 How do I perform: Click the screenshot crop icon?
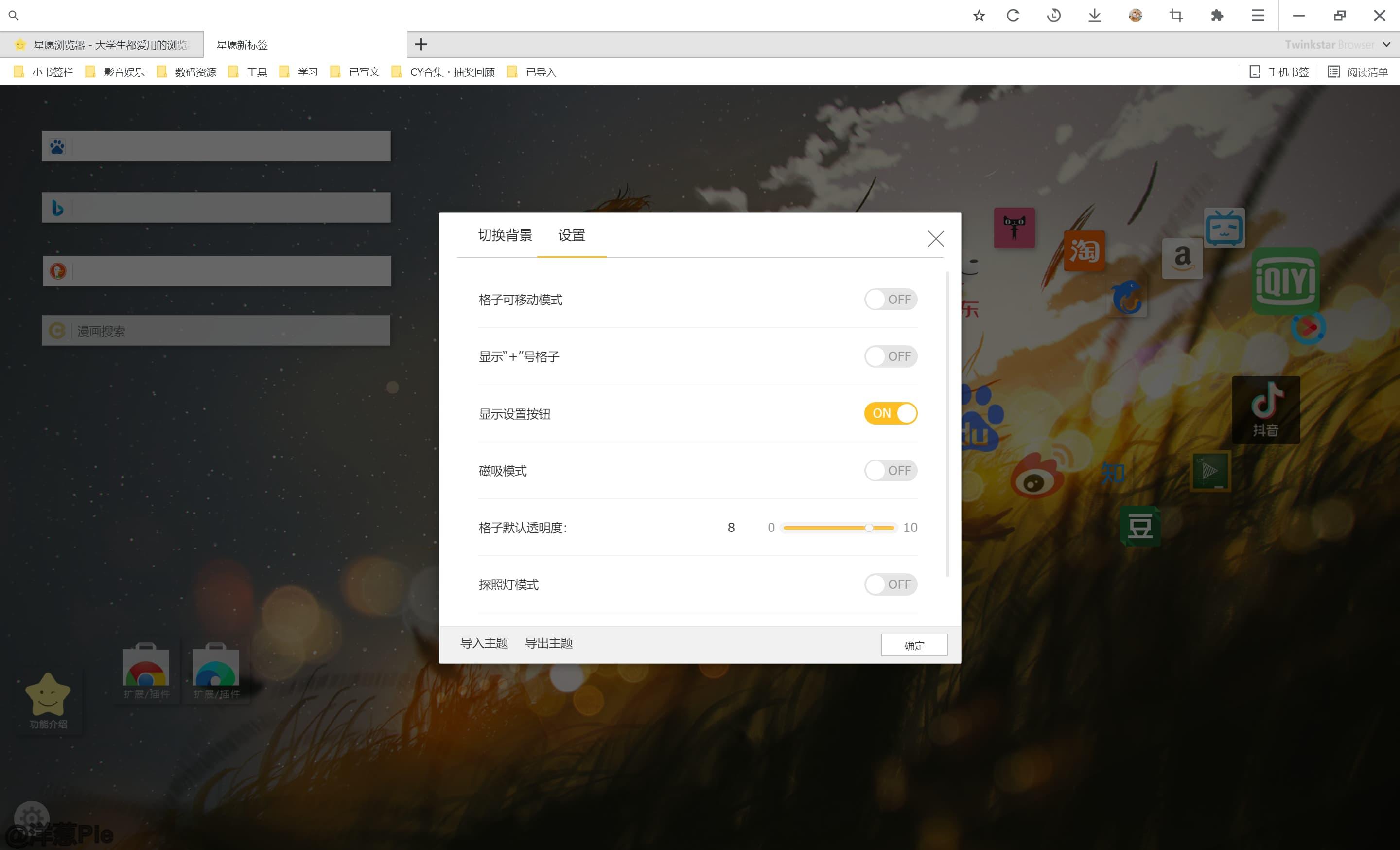[x=1176, y=16]
